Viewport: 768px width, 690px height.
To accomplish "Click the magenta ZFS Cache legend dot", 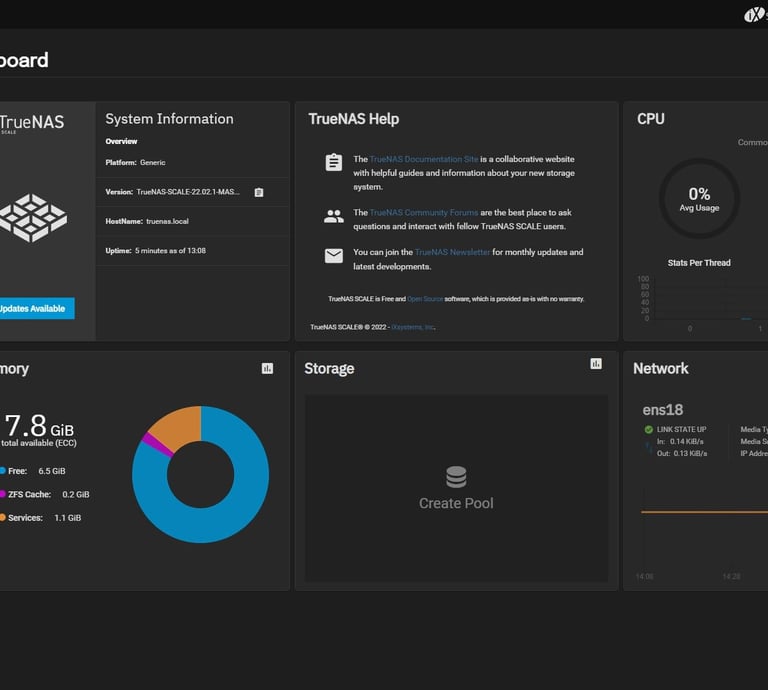I will pyautogui.click(x=2, y=494).
